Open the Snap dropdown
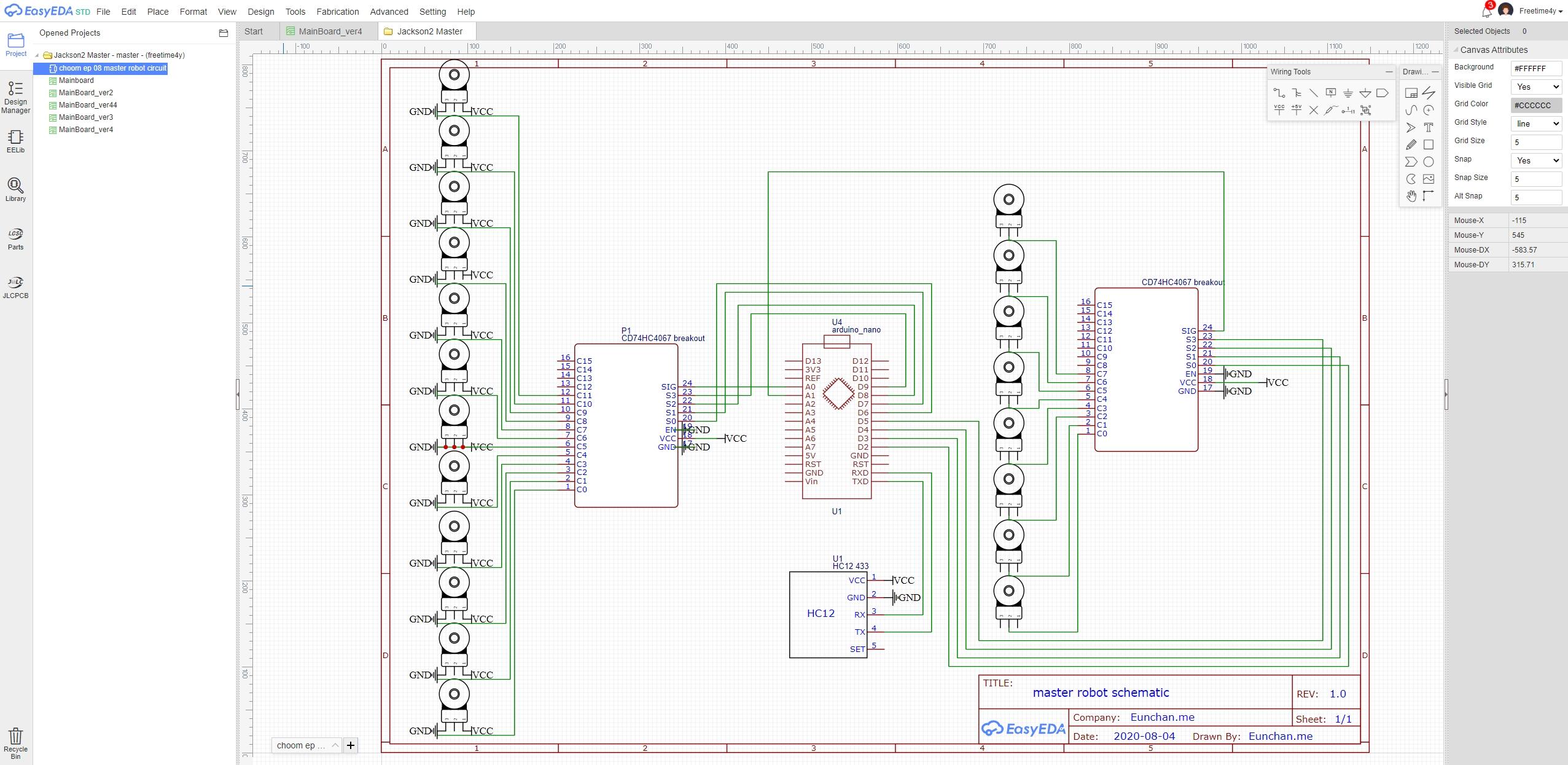The height and width of the screenshot is (765, 1568). (1535, 160)
